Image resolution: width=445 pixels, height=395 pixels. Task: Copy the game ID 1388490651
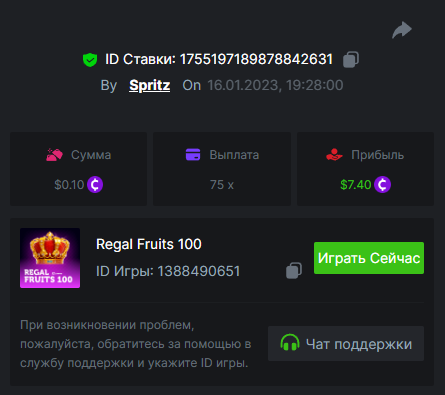pos(294,270)
